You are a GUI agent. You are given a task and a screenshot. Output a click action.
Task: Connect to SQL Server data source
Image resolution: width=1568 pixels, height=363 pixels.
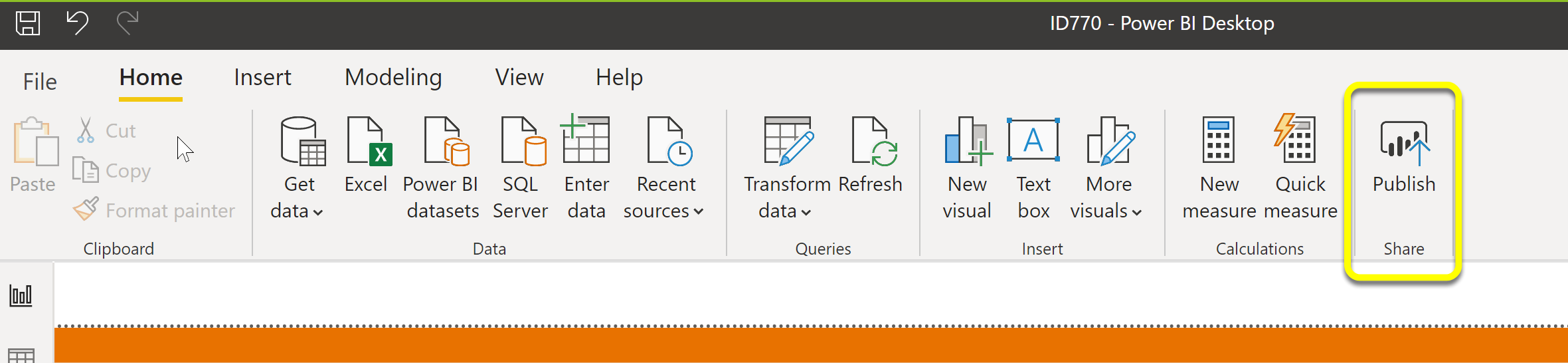[523, 141]
